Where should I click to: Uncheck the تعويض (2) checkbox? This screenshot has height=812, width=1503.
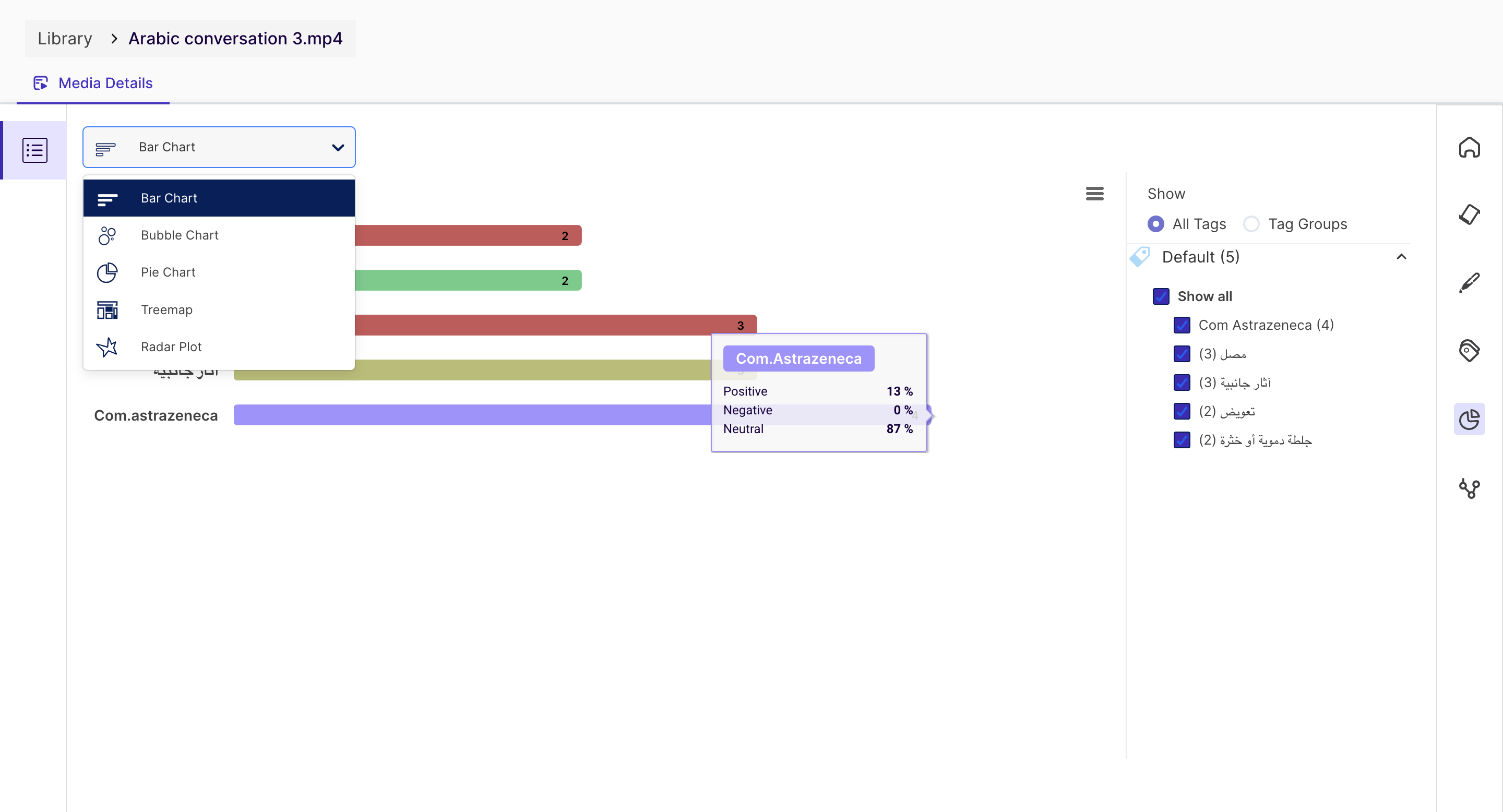pos(1182,411)
